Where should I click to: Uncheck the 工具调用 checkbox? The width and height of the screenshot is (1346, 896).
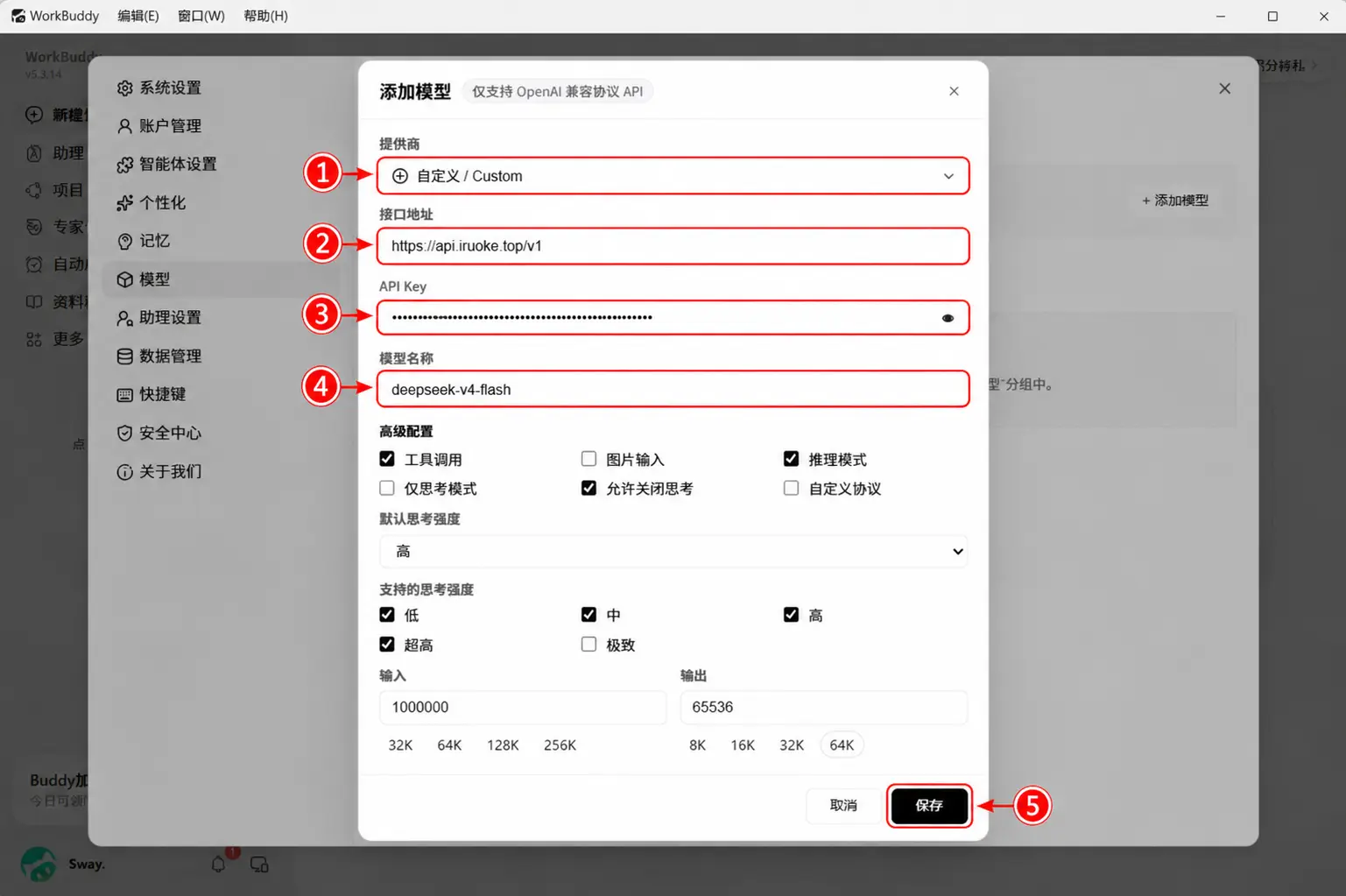pyautogui.click(x=387, y=459)
